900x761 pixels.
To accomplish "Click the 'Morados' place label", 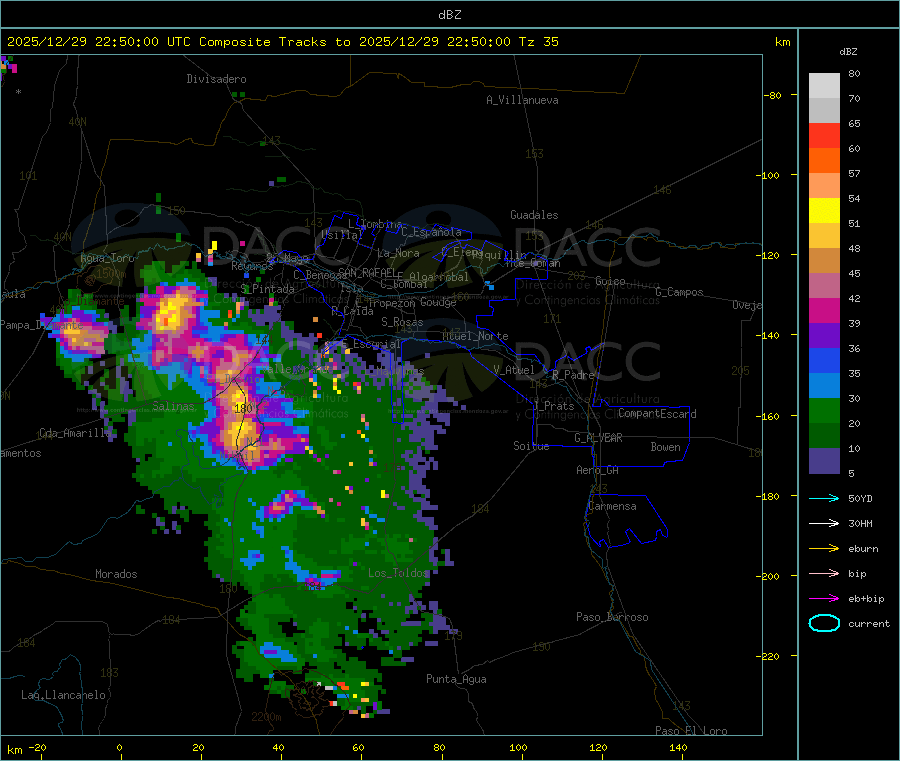I will pyautogui.click(x=117, y=574).
